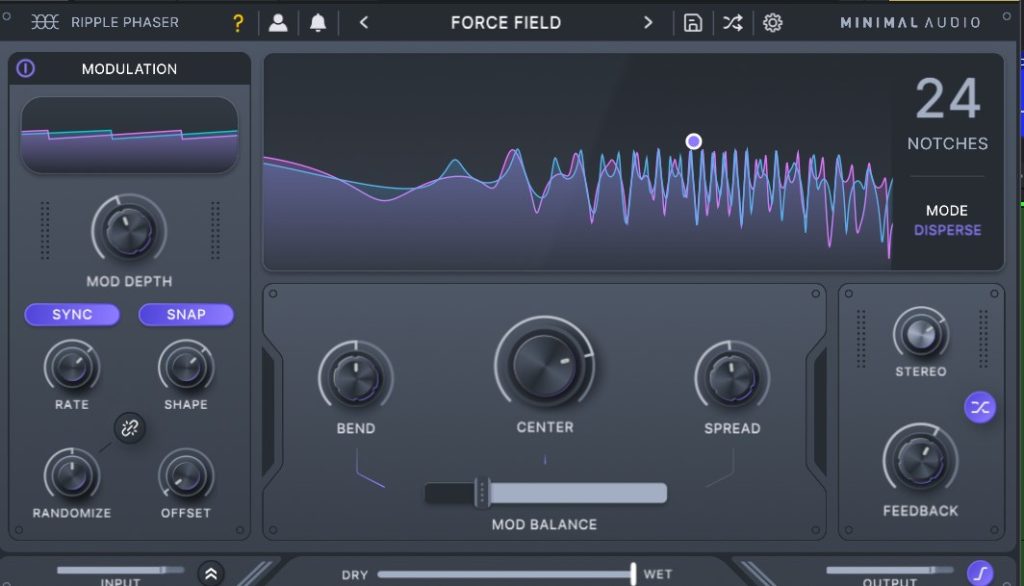The height and width of the screenshot is (586, 1024).
Task: Toggle the purple output soft clip button
Action: coord(980,573)
